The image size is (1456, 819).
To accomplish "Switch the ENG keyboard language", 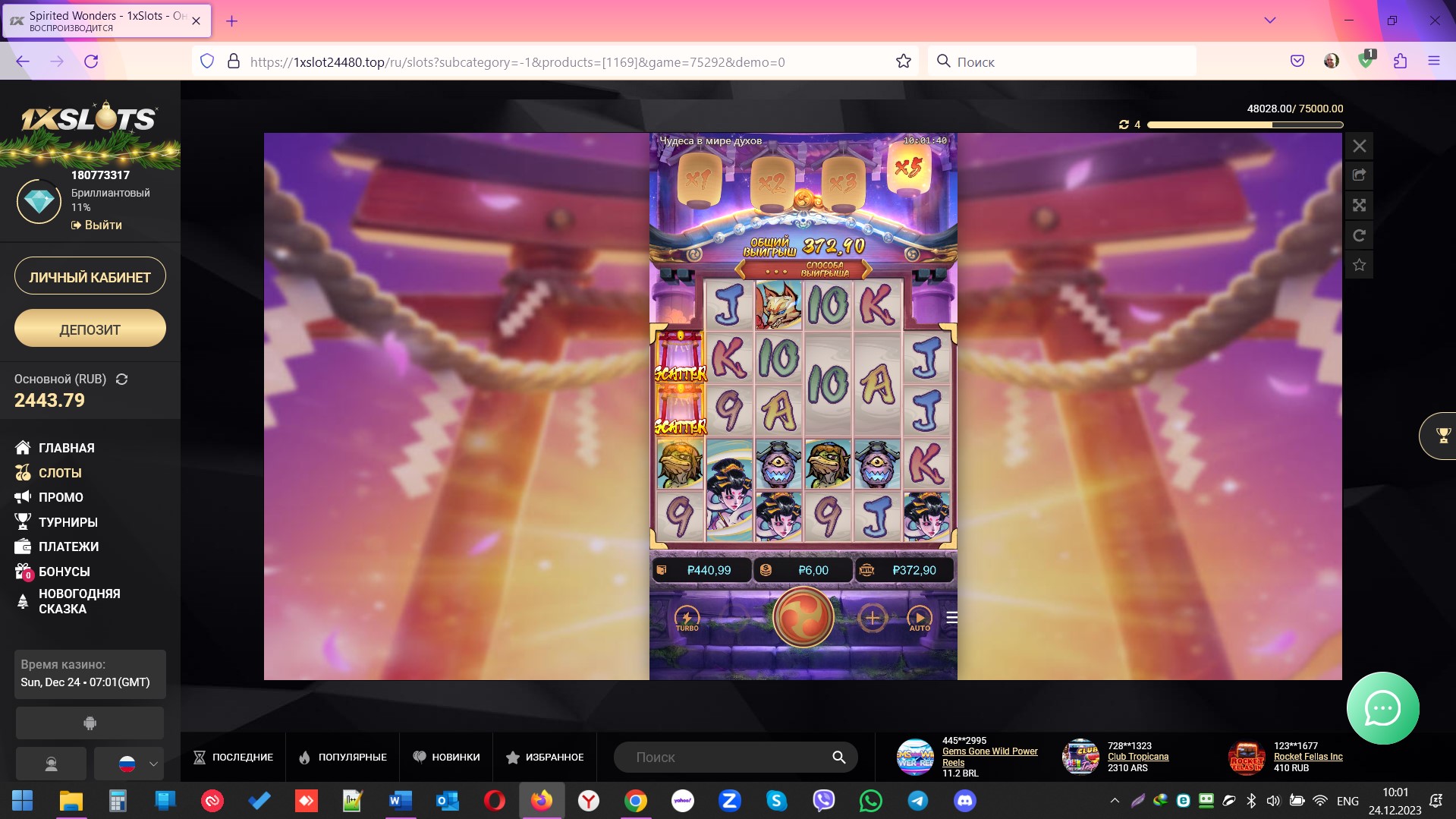I will [x=1348, y=801].
